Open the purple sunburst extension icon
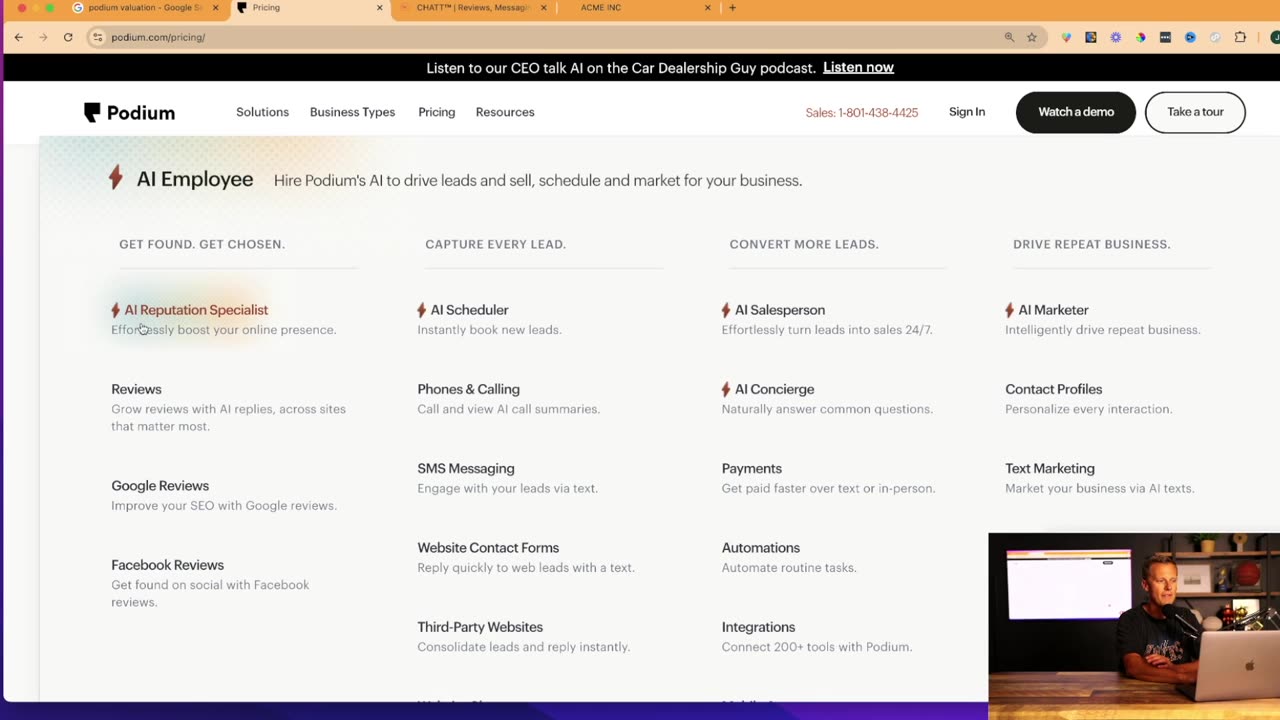1280x720 pixels. tap(1116, 37)
